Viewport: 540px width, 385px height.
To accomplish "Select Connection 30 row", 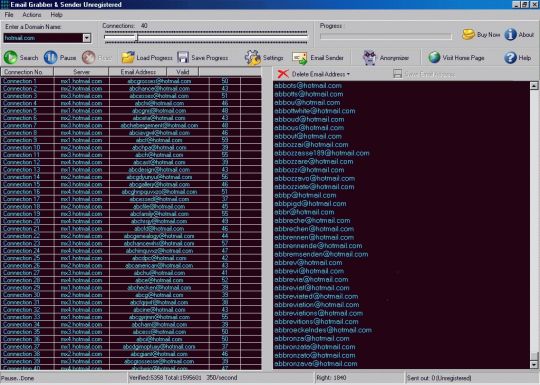I will (x=131, y=295).
